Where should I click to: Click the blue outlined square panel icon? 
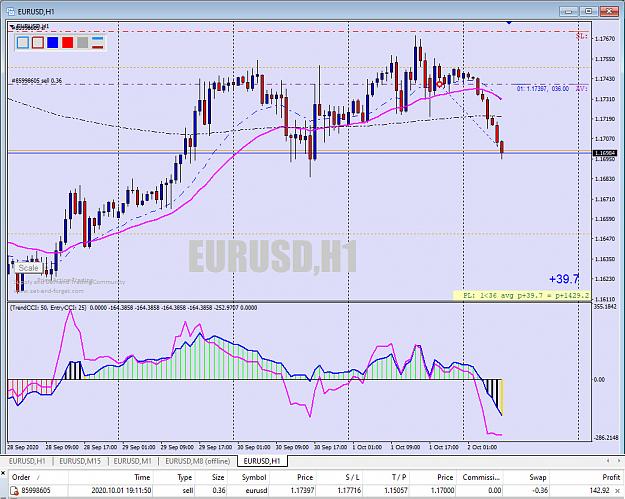pos(23,43)
